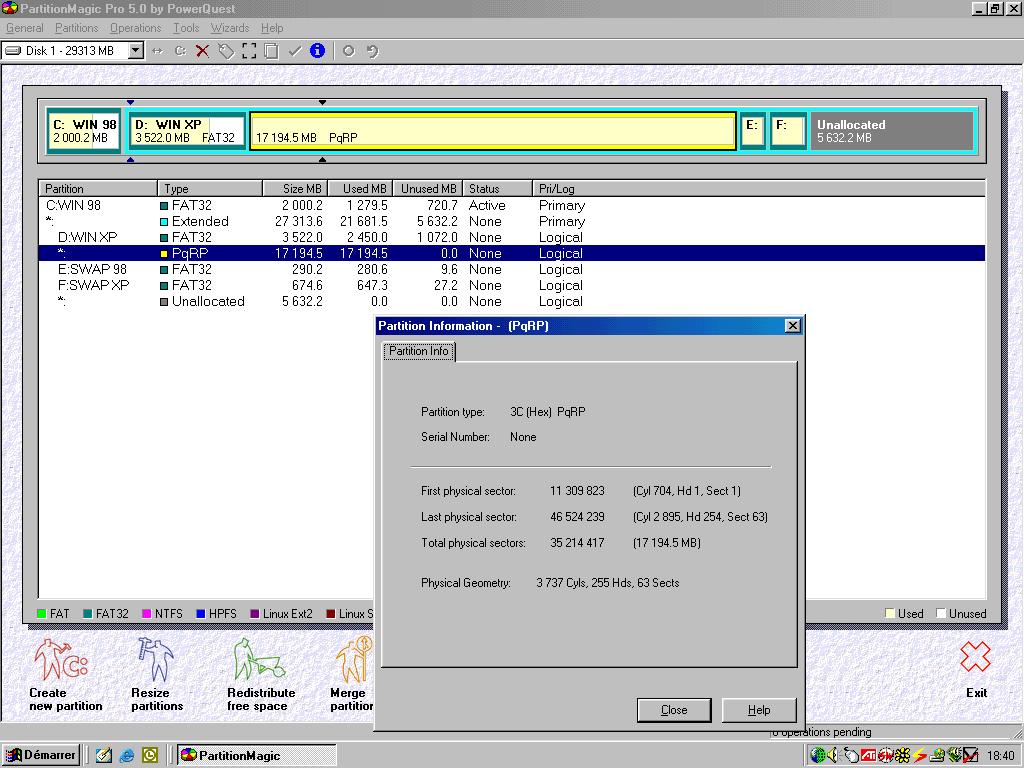Click the Used MB column header
Image resolution: width=1024 pixels, height=768 pixels.
coord(360,189)
